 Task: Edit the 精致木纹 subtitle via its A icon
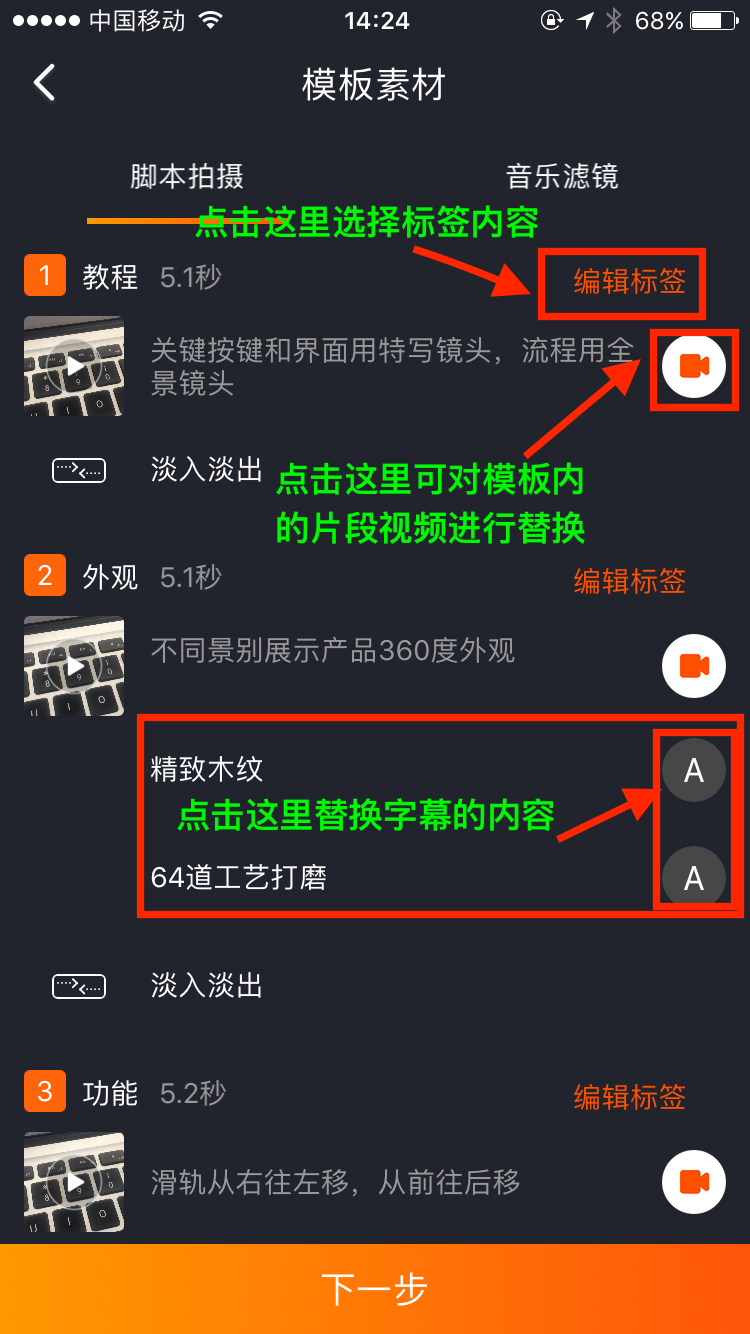coord(694,770)
